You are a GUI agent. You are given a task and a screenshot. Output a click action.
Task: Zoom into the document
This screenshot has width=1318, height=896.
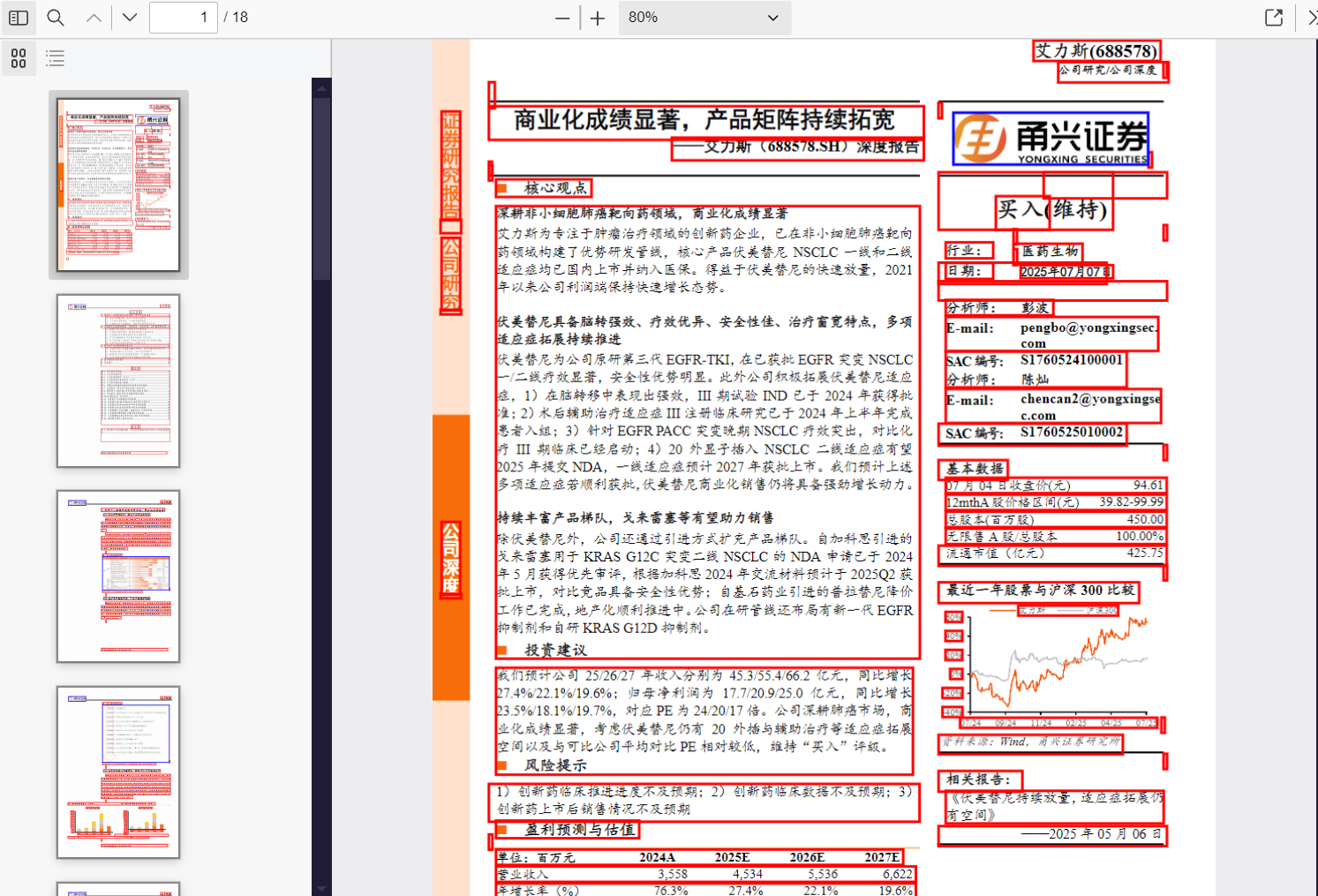(597, 17)
